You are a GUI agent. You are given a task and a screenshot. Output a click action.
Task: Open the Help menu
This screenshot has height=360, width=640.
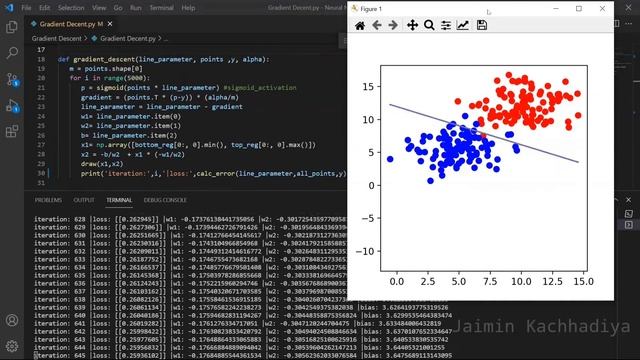[188, 8]
